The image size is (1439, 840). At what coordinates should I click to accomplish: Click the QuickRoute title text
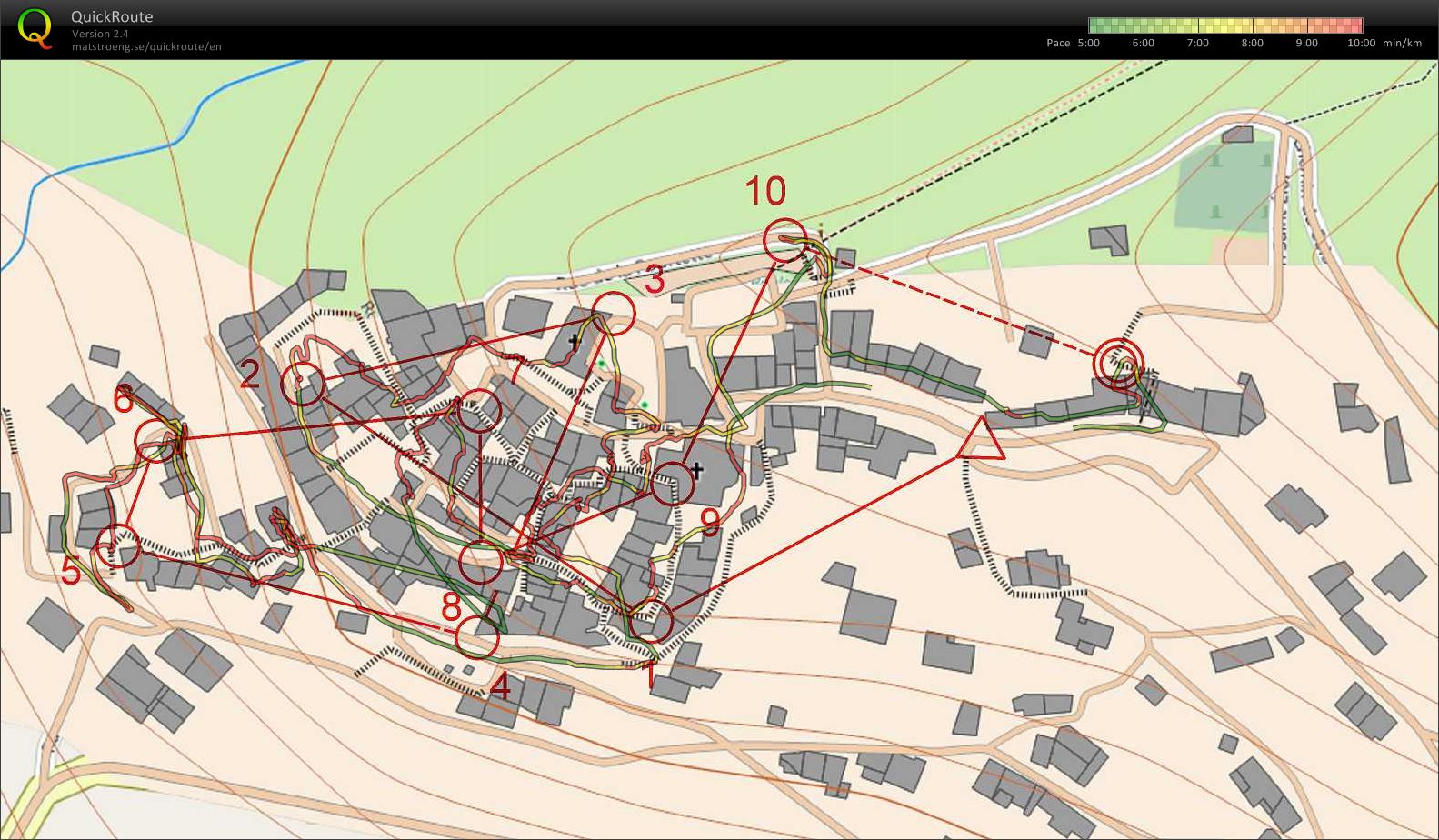(x=112, y=16)
